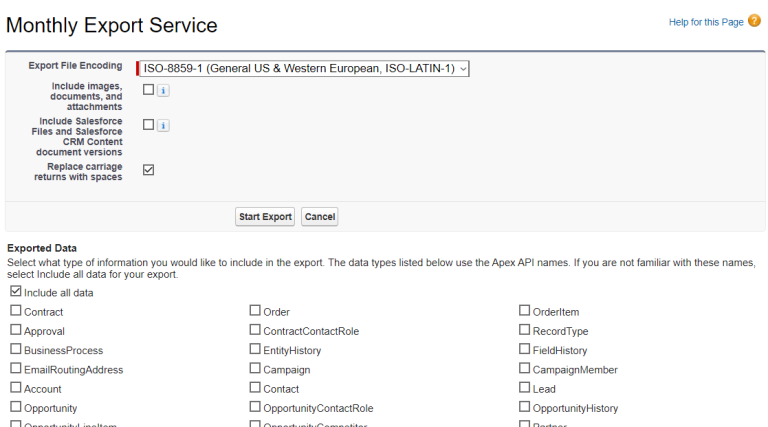This screenshot has height=427, width=768.
Task: Check the EmailRoutingAddress checkbox
Action: click(x=15, y=369)
